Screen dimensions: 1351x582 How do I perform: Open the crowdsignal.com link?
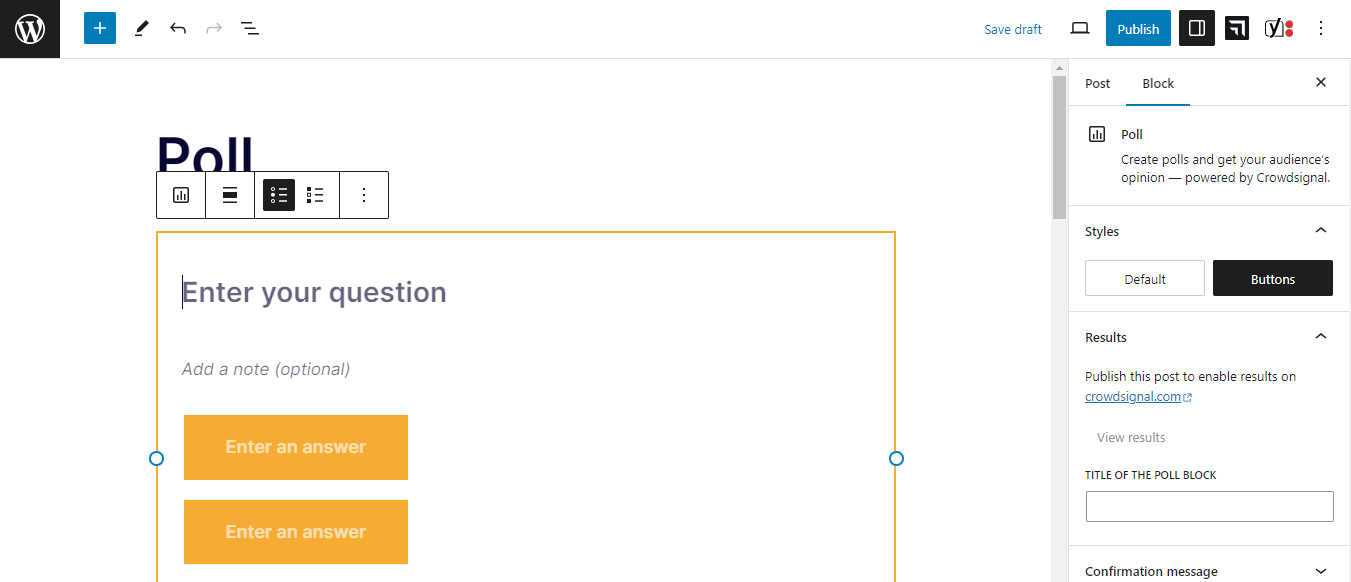pyautogui.click(x=1133, y=396)
